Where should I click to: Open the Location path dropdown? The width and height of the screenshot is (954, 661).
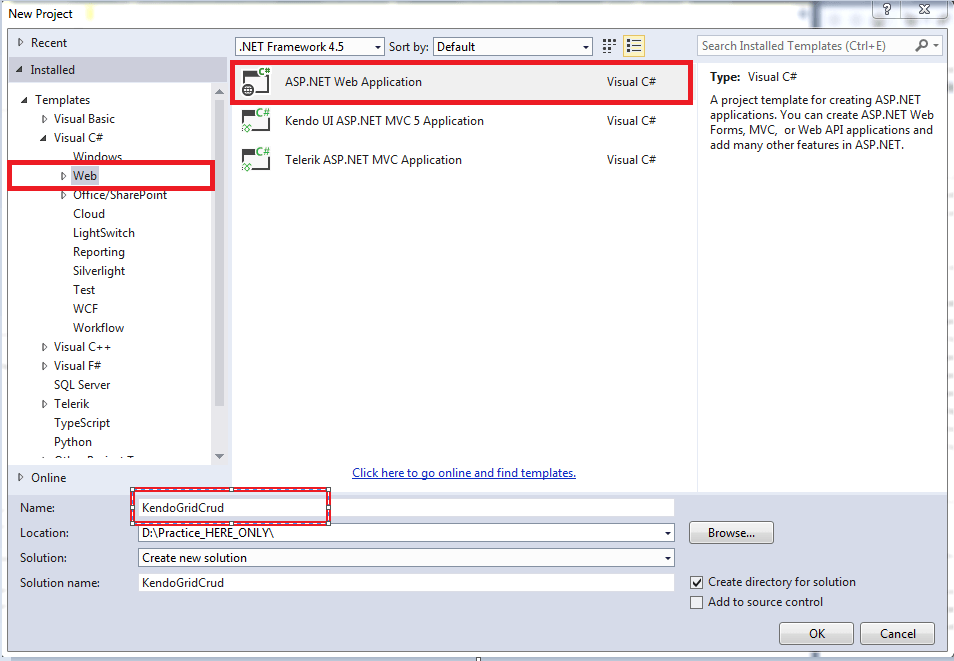667,533
